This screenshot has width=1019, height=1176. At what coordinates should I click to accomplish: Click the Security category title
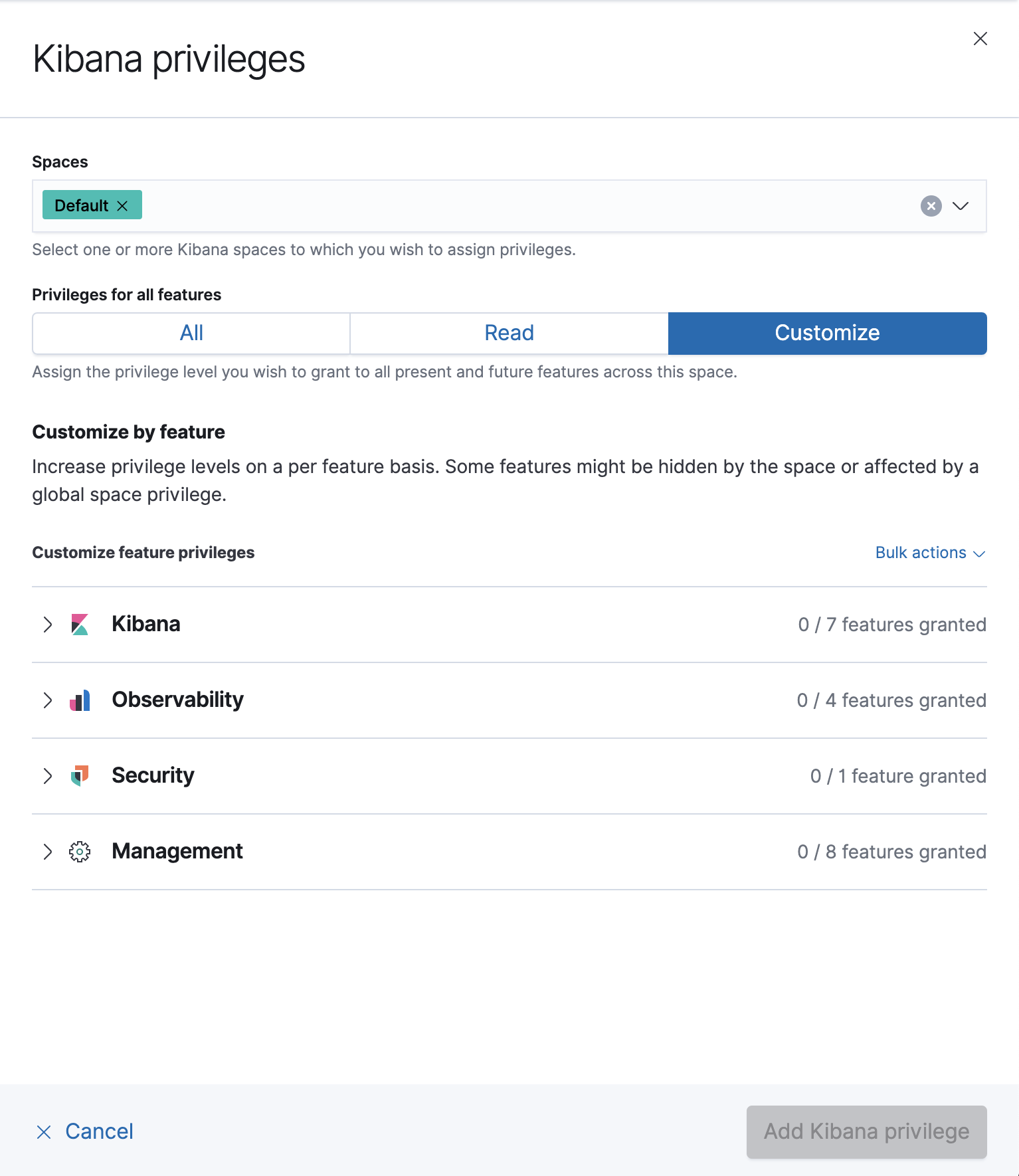153,775
